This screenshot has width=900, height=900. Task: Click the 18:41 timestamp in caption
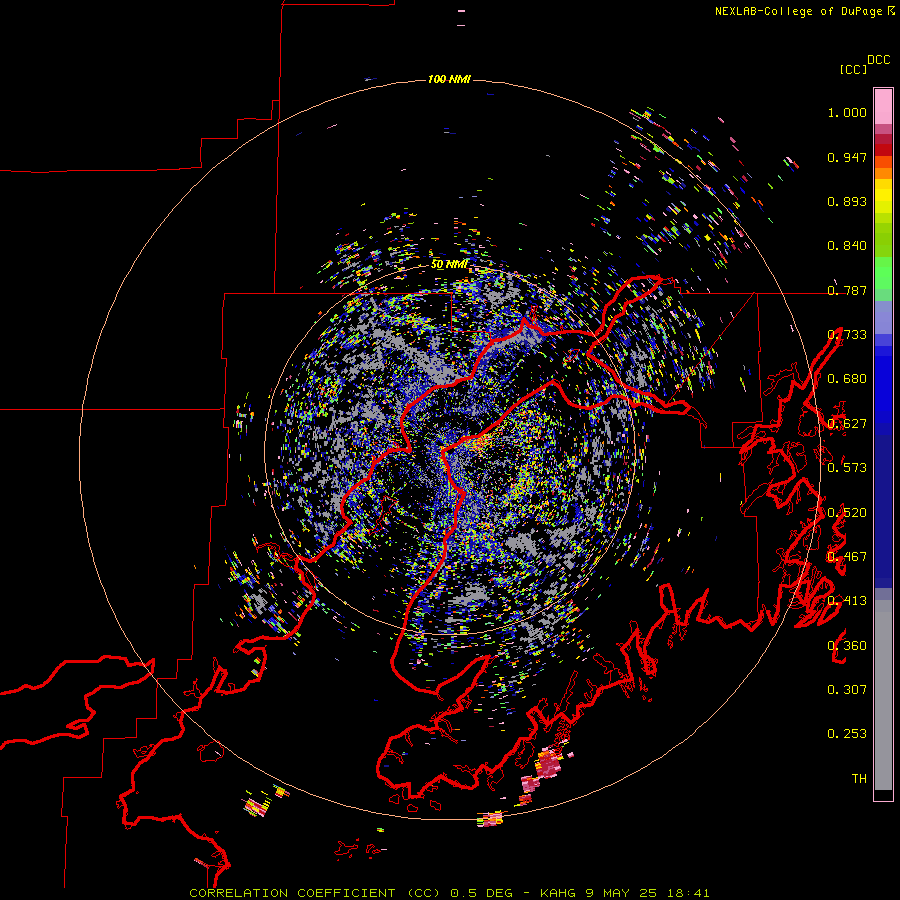pyautogui.click(x=688, y=893)
